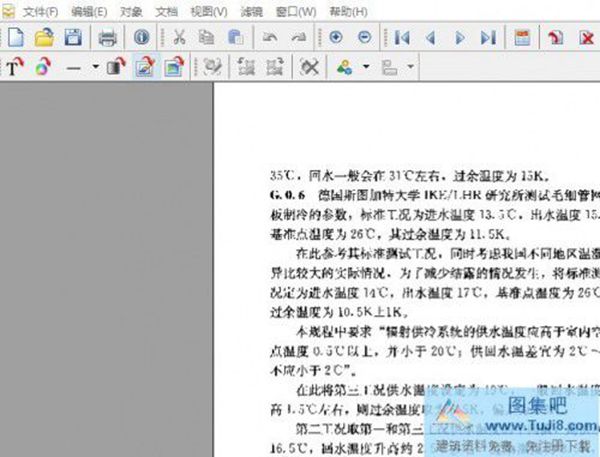Open the 滤镜 menu
The image size is (600, 457).
click(251, 12)
